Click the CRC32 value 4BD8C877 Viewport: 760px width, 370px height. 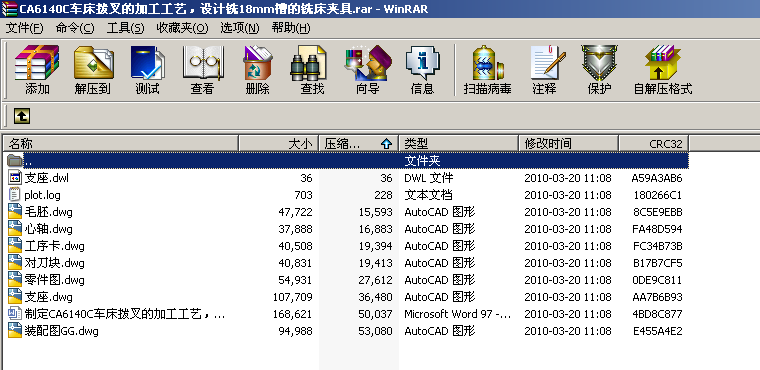(657, 314)
